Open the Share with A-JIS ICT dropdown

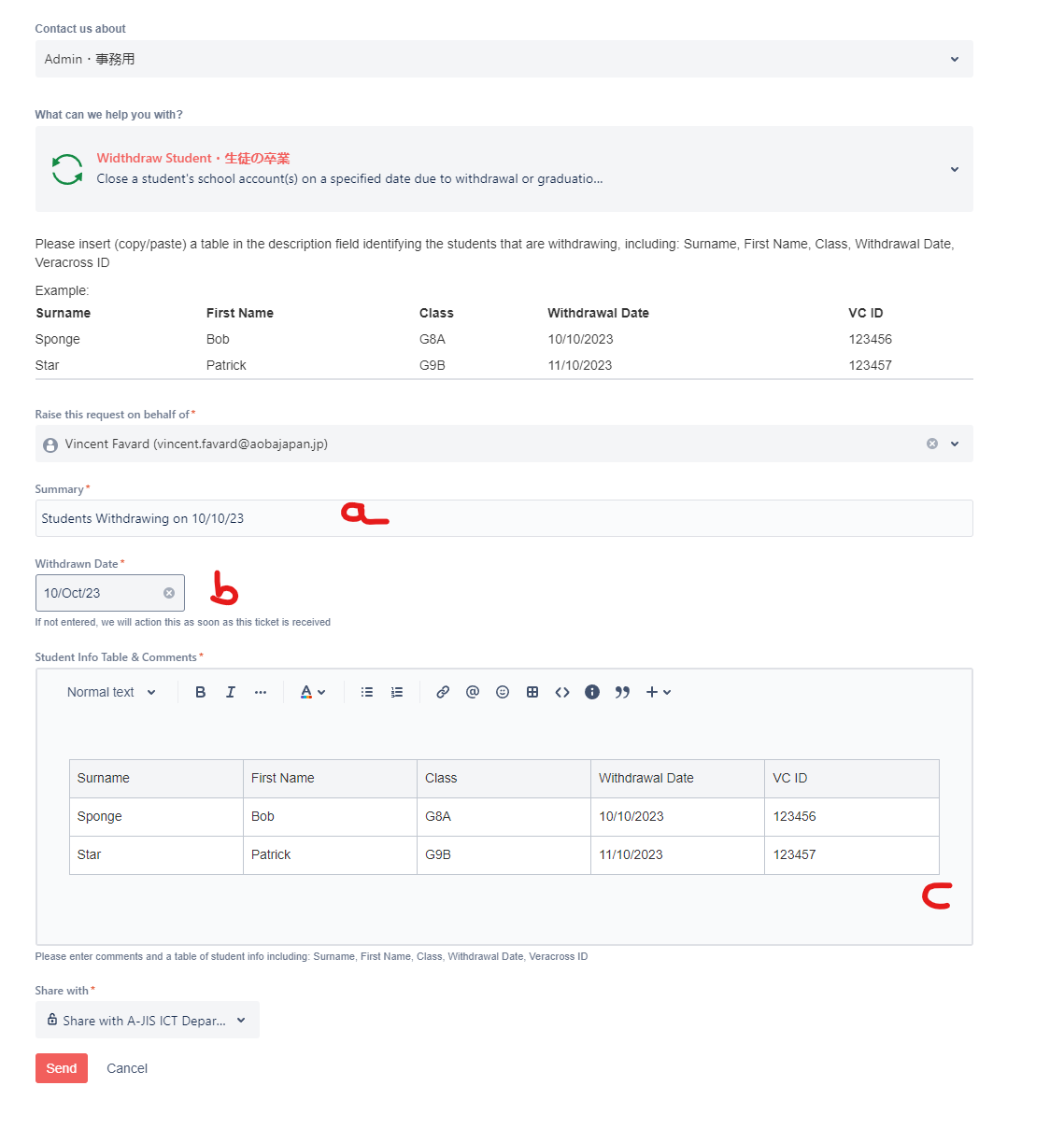click(x=147, y=1021)
